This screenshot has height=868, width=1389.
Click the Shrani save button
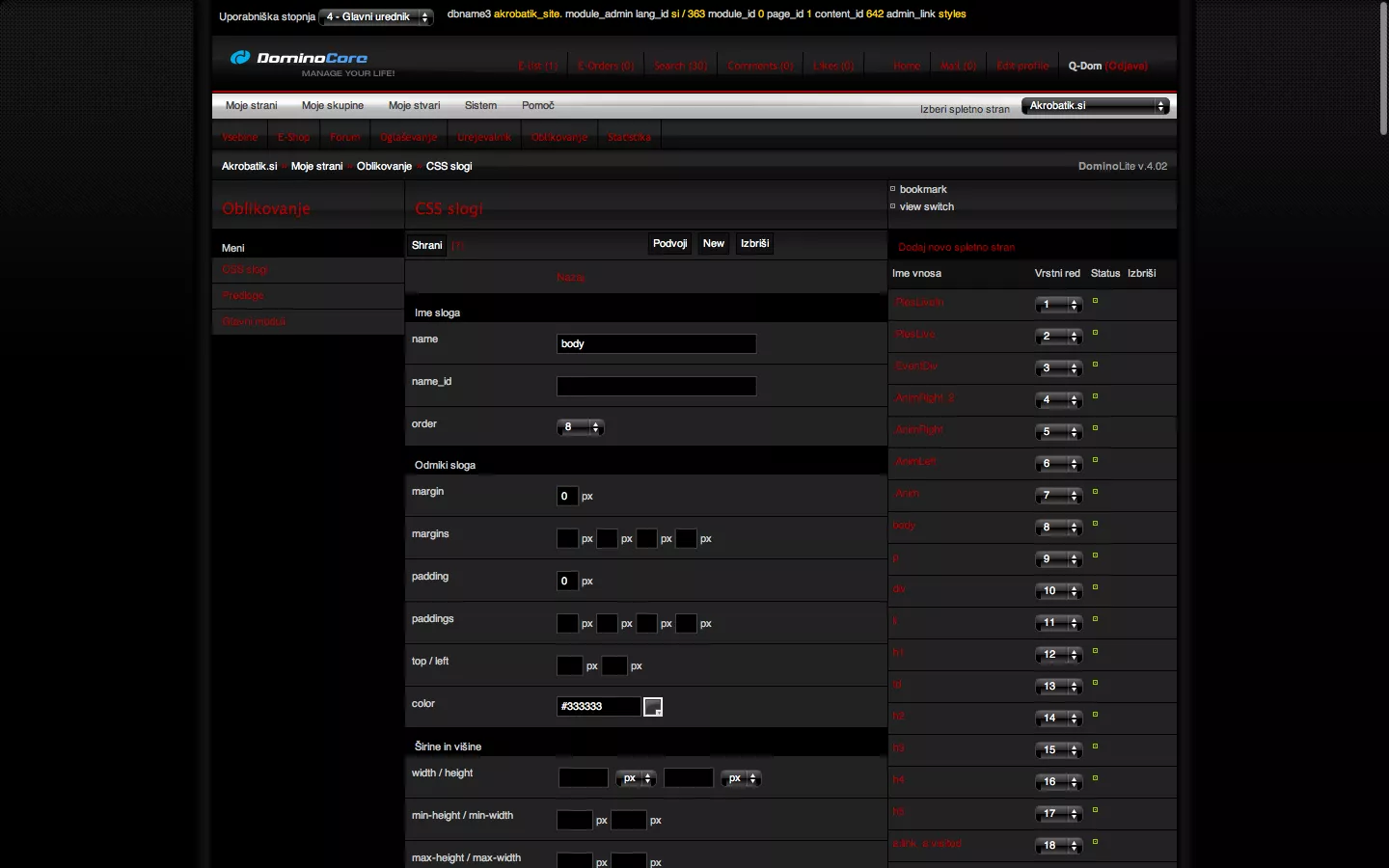[426, 245]
